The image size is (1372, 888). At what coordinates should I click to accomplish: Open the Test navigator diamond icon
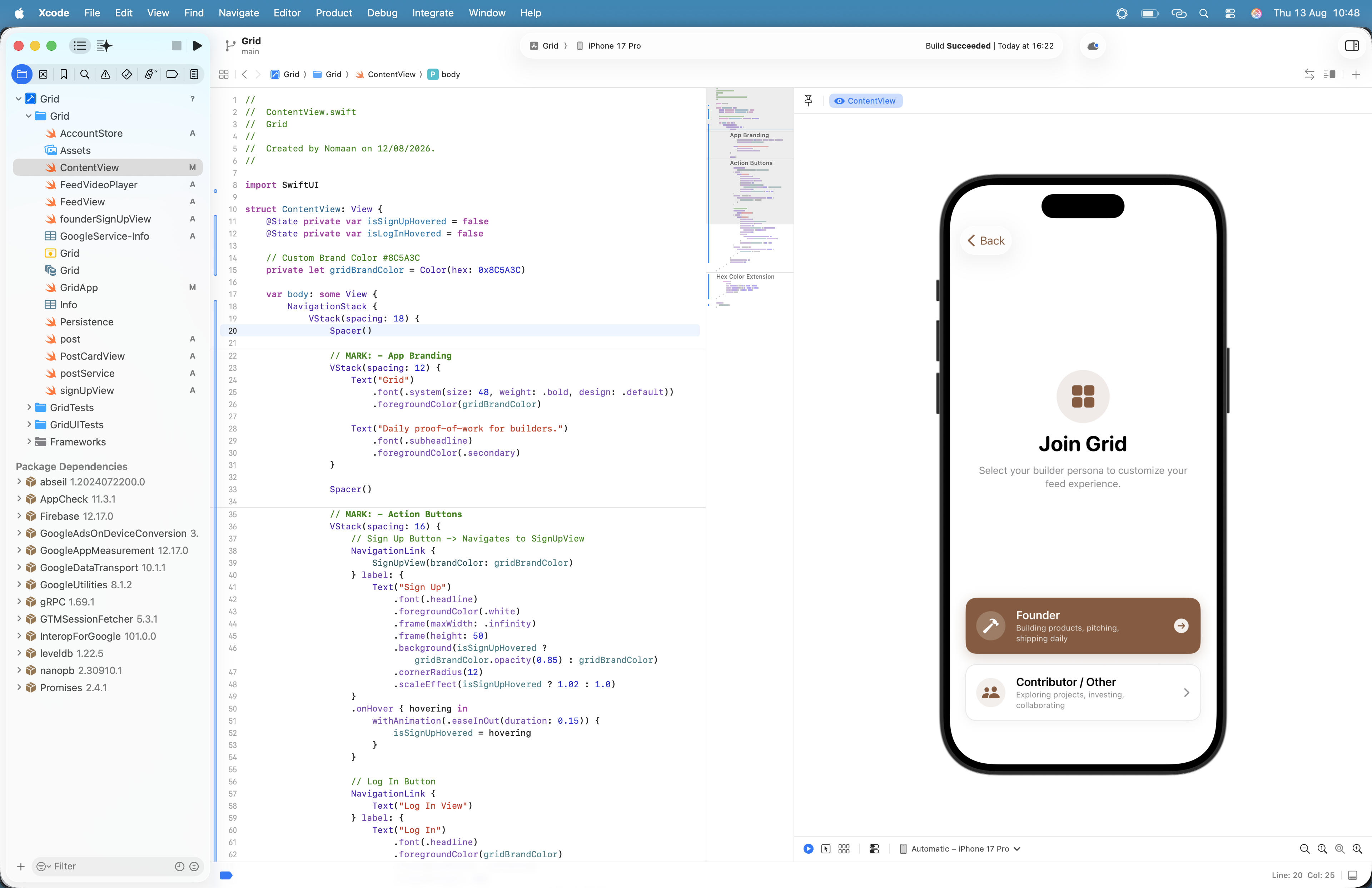[127, 74]
